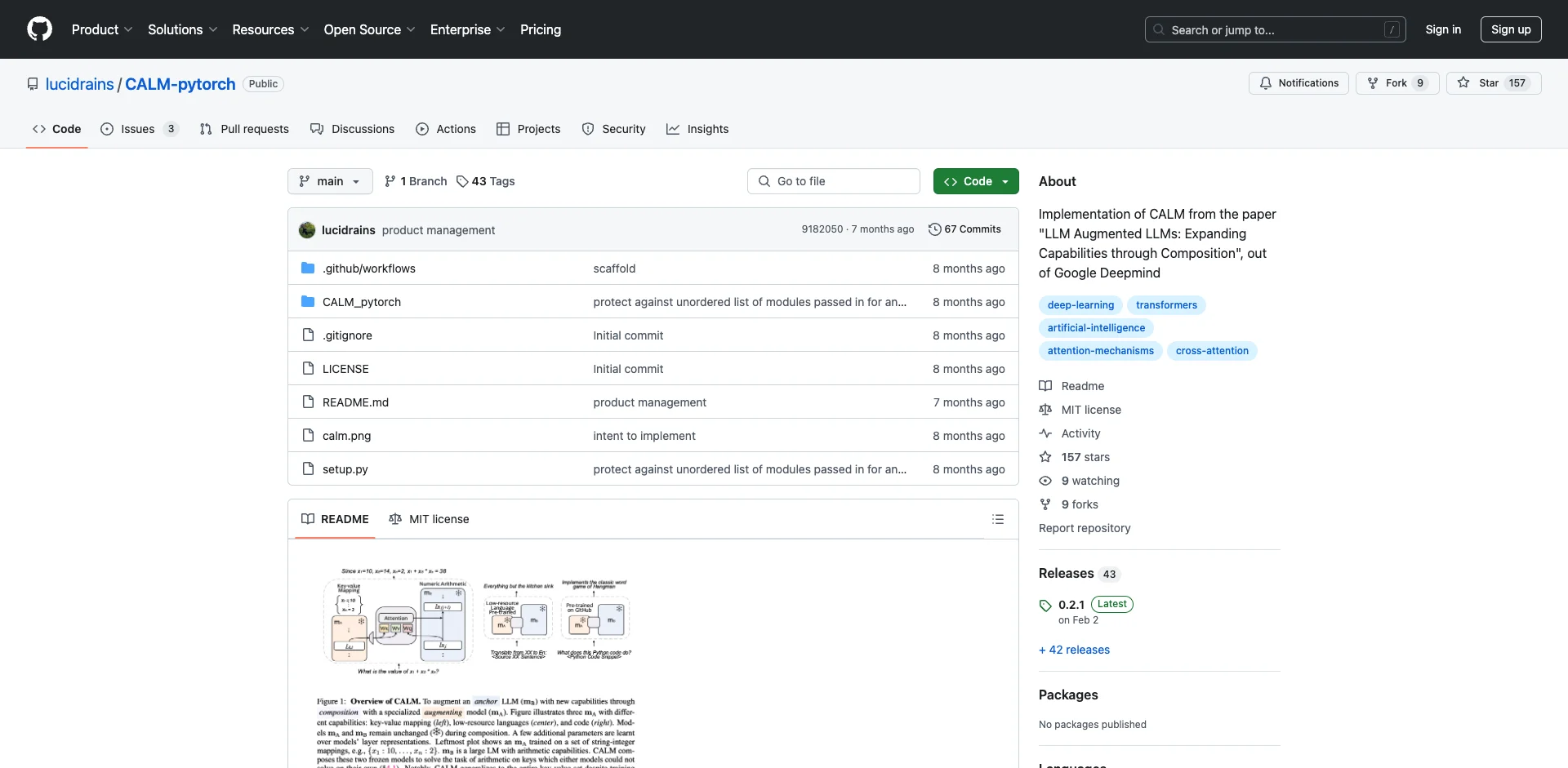Click the file icon beside setup.py

(308, 468)
